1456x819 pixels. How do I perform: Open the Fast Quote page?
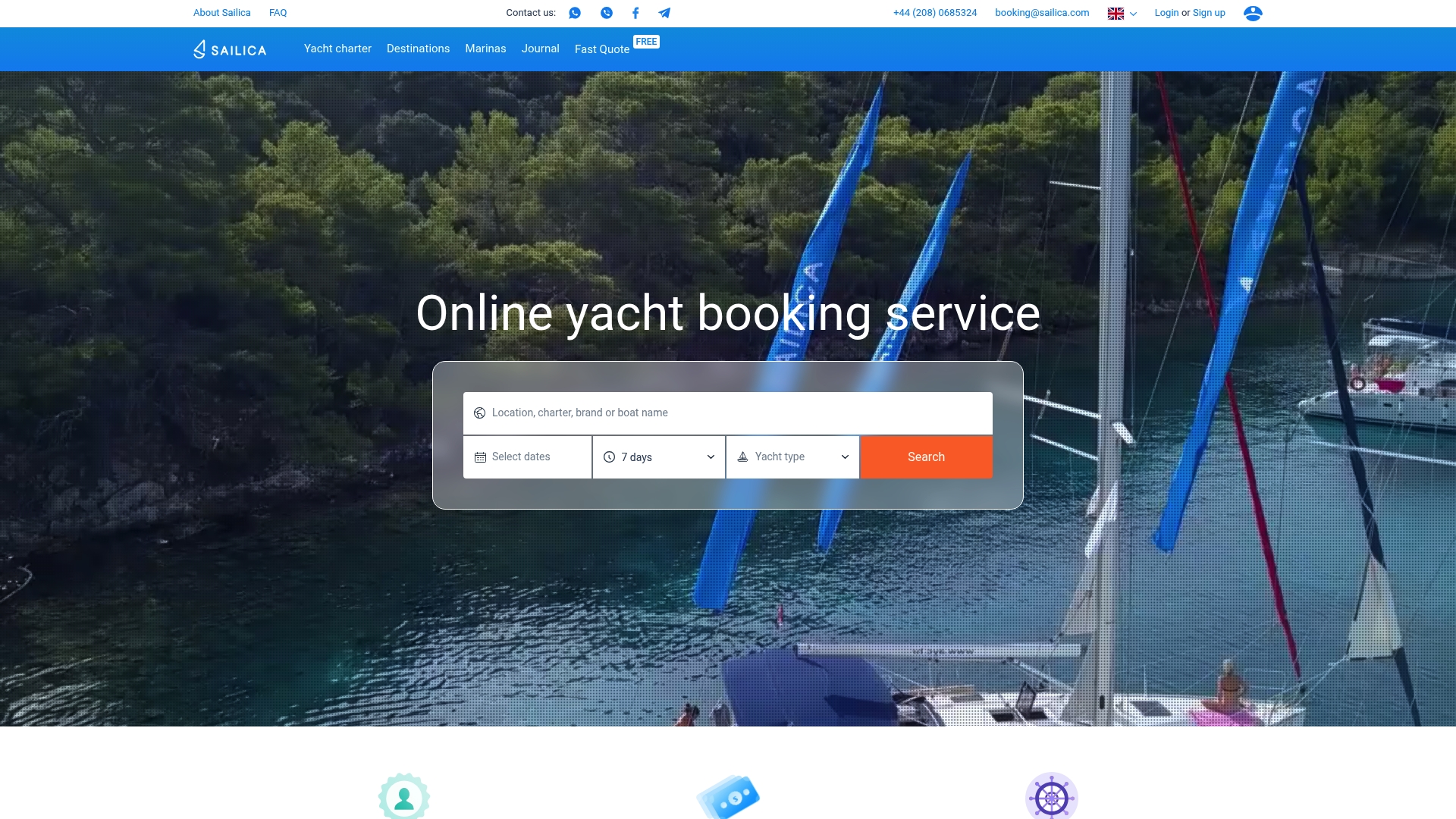point(602,49)
